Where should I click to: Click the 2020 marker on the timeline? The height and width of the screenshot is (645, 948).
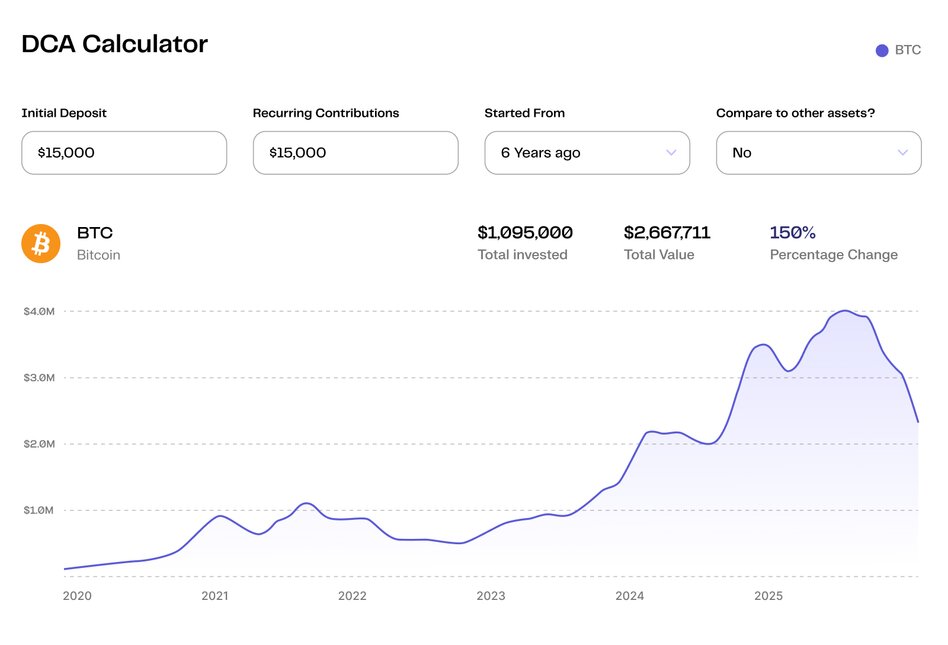[76, 596]
